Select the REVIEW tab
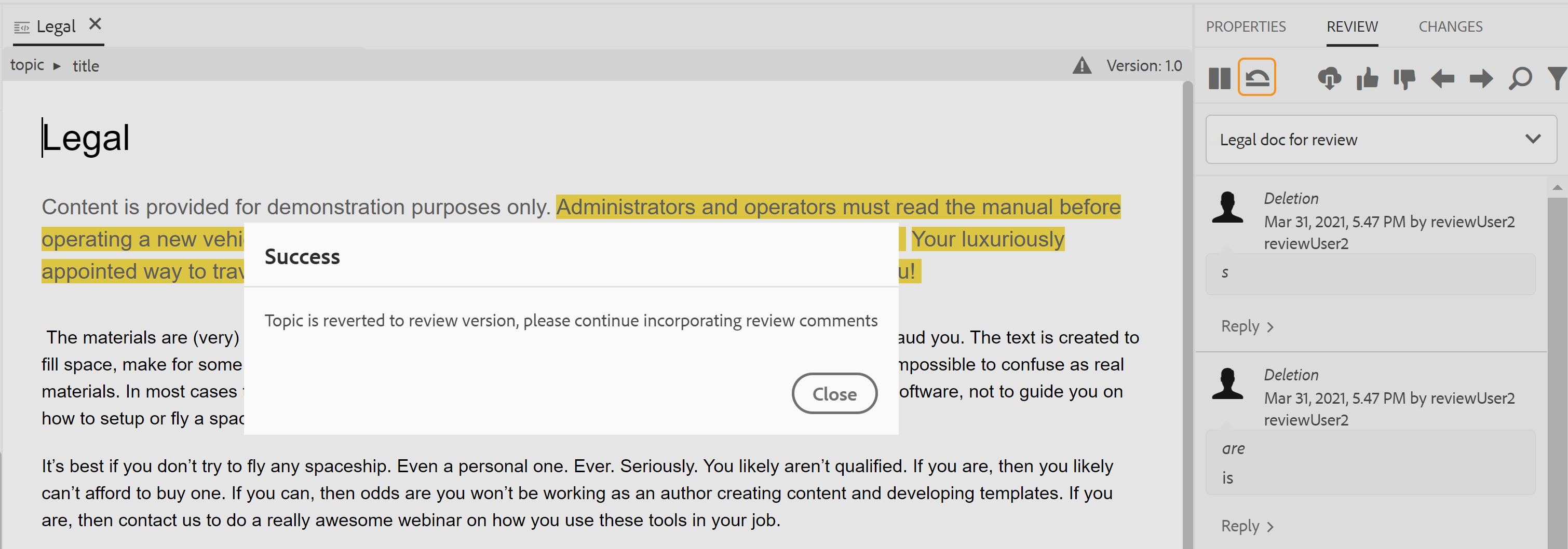The image size is (1568, 549). point(1352,27)
